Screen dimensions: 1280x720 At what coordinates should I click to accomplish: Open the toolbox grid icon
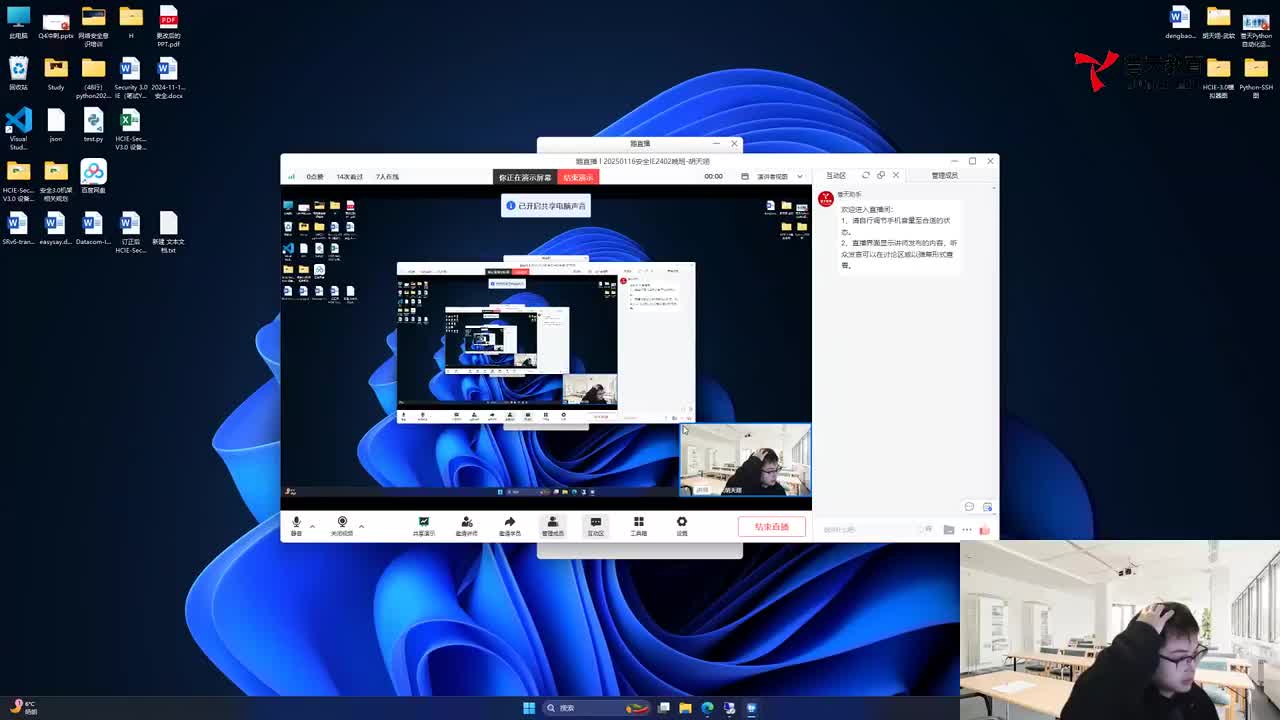pyautogui.click(x=638, y=524)
